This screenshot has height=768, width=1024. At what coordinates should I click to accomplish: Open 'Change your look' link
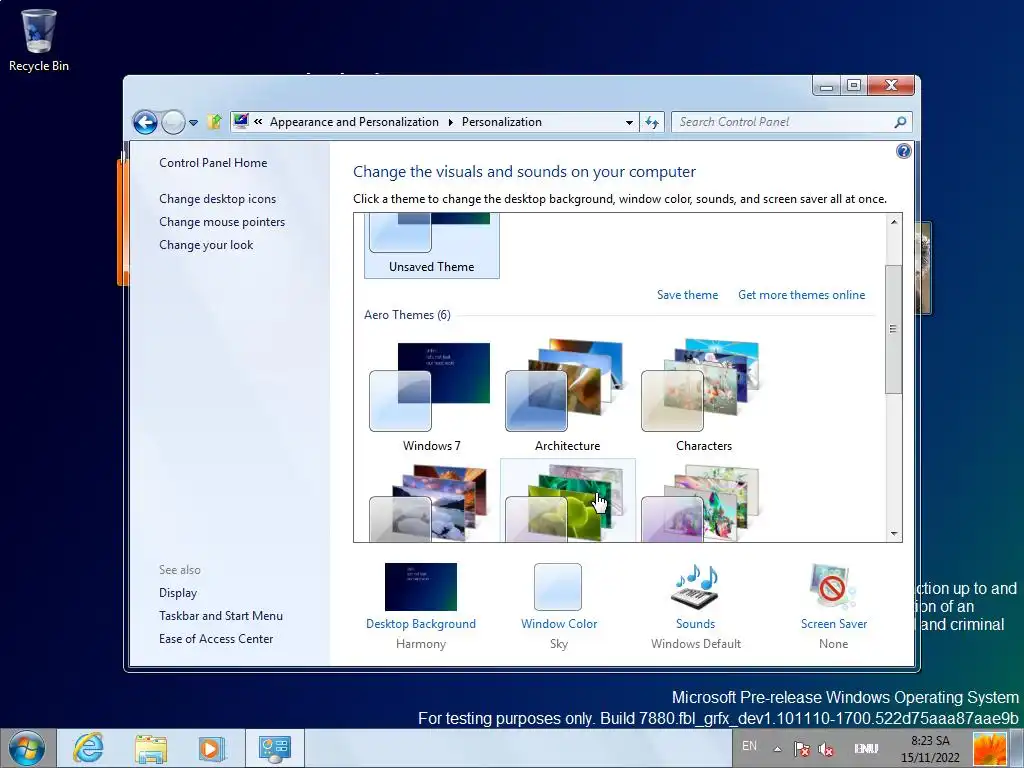pos(206,245)
